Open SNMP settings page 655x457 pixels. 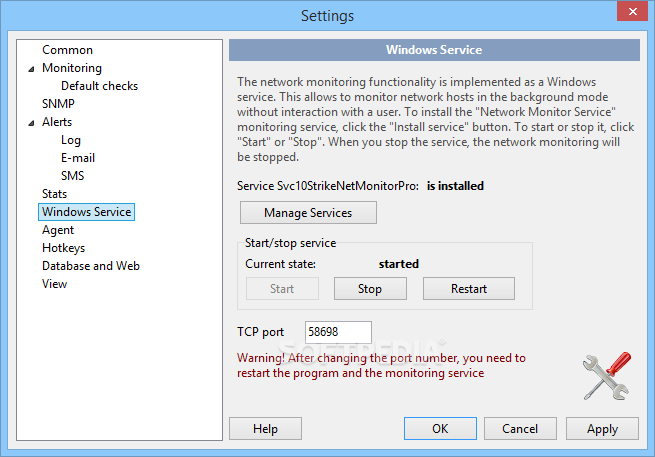pos(58,104)
